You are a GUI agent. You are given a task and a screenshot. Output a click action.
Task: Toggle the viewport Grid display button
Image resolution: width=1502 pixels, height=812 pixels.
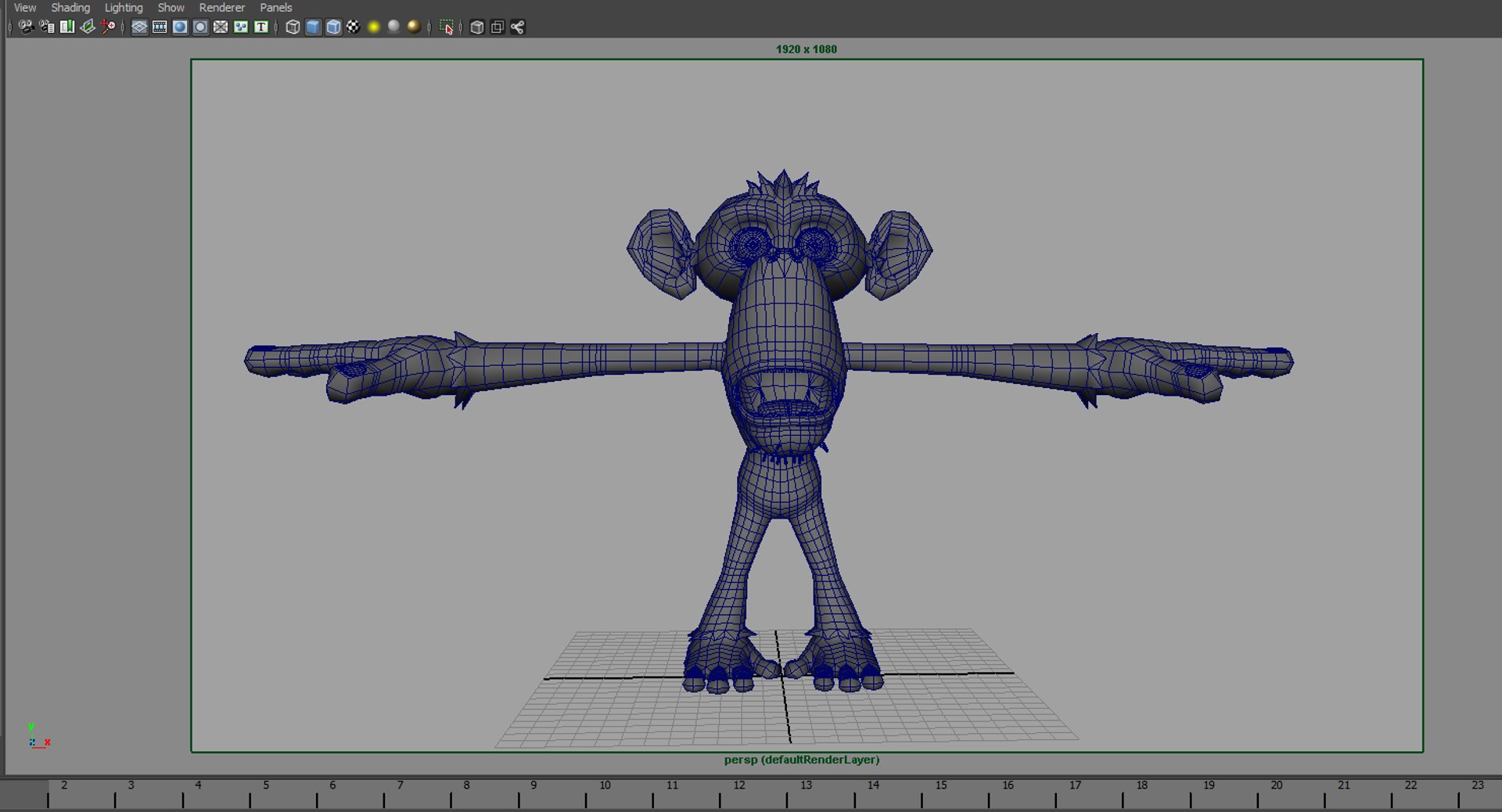139,27
